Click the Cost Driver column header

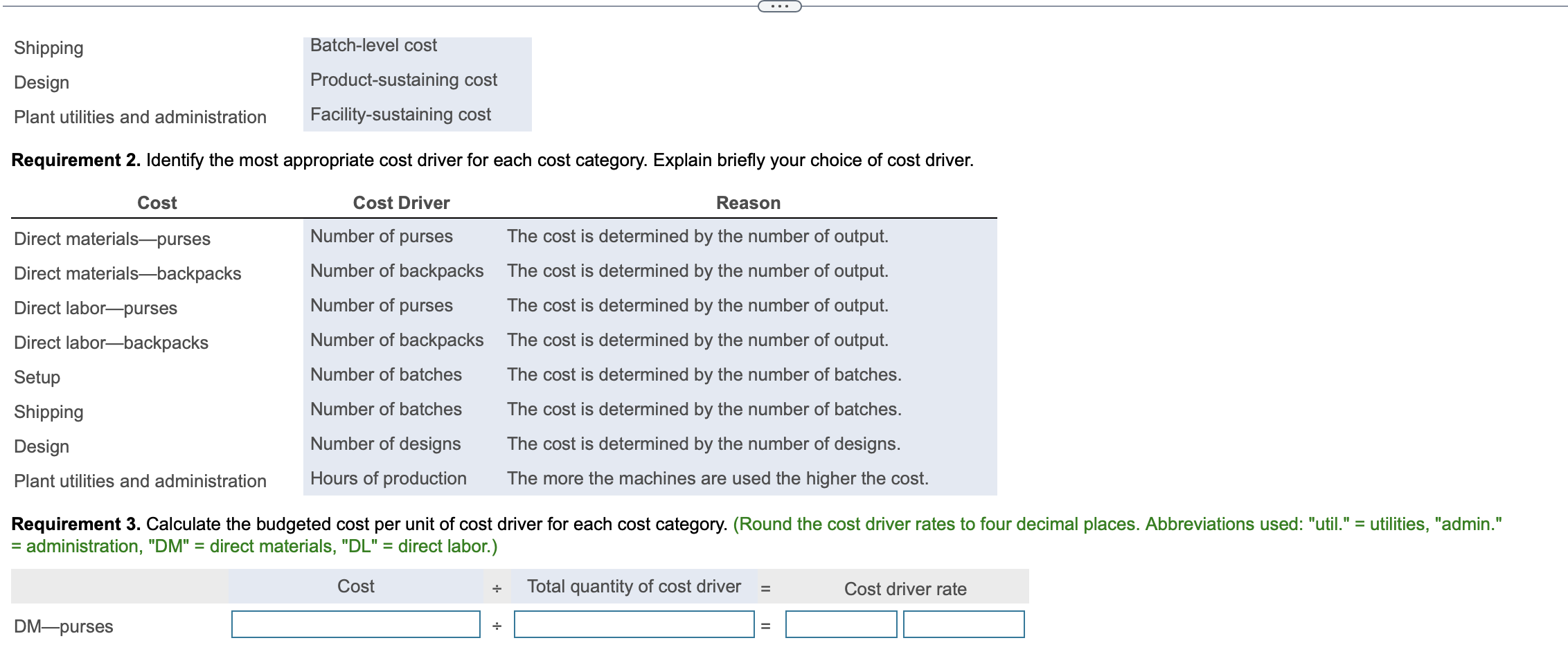click(402, 203)
